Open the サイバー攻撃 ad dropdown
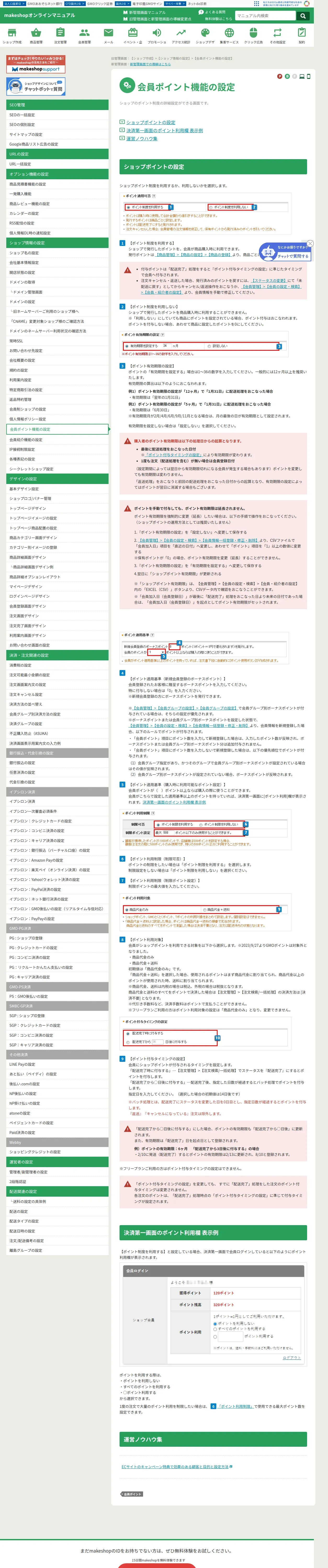 coord(175,4)
